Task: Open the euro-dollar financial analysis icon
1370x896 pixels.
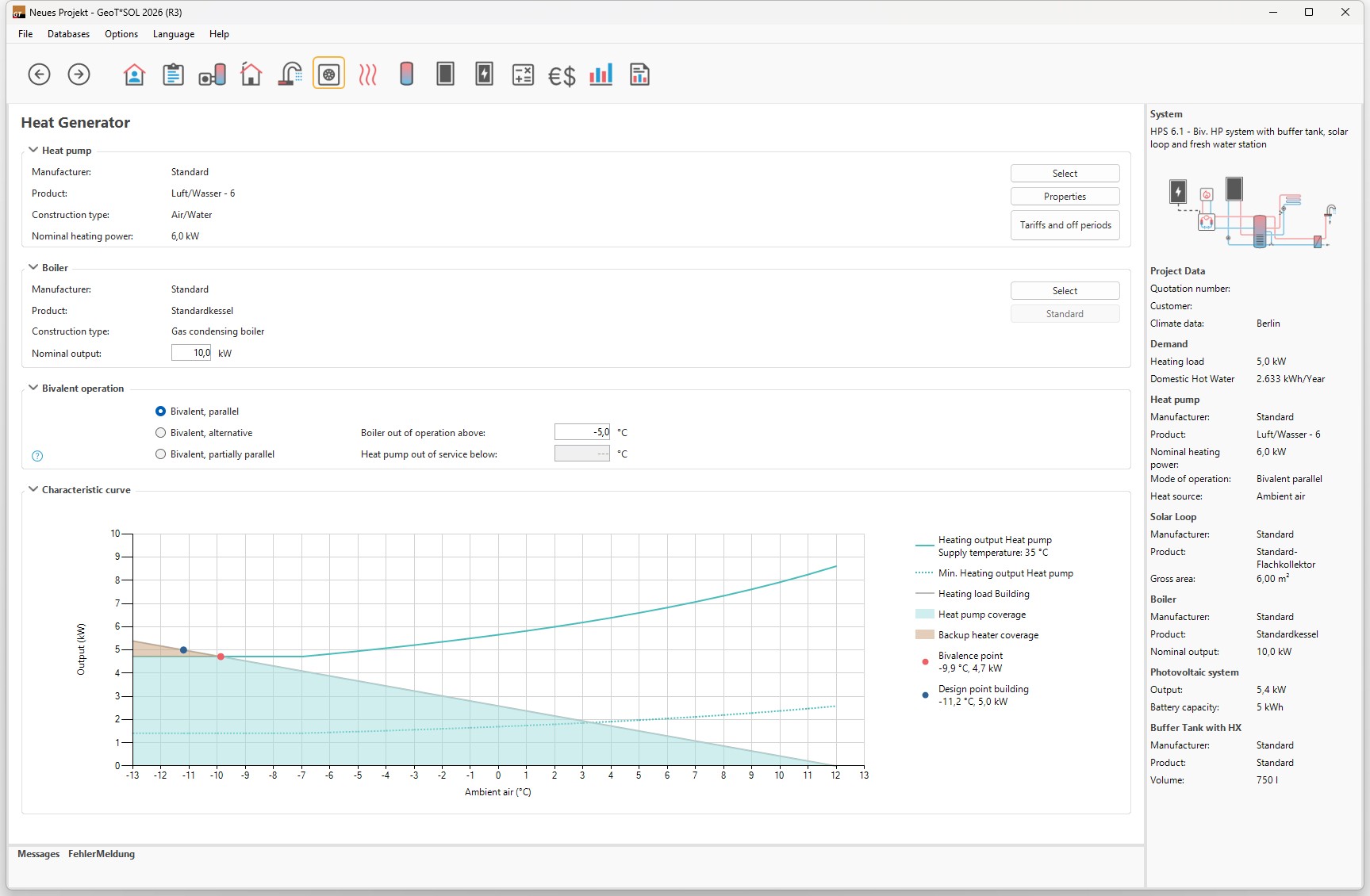Action: click(562, 75)
